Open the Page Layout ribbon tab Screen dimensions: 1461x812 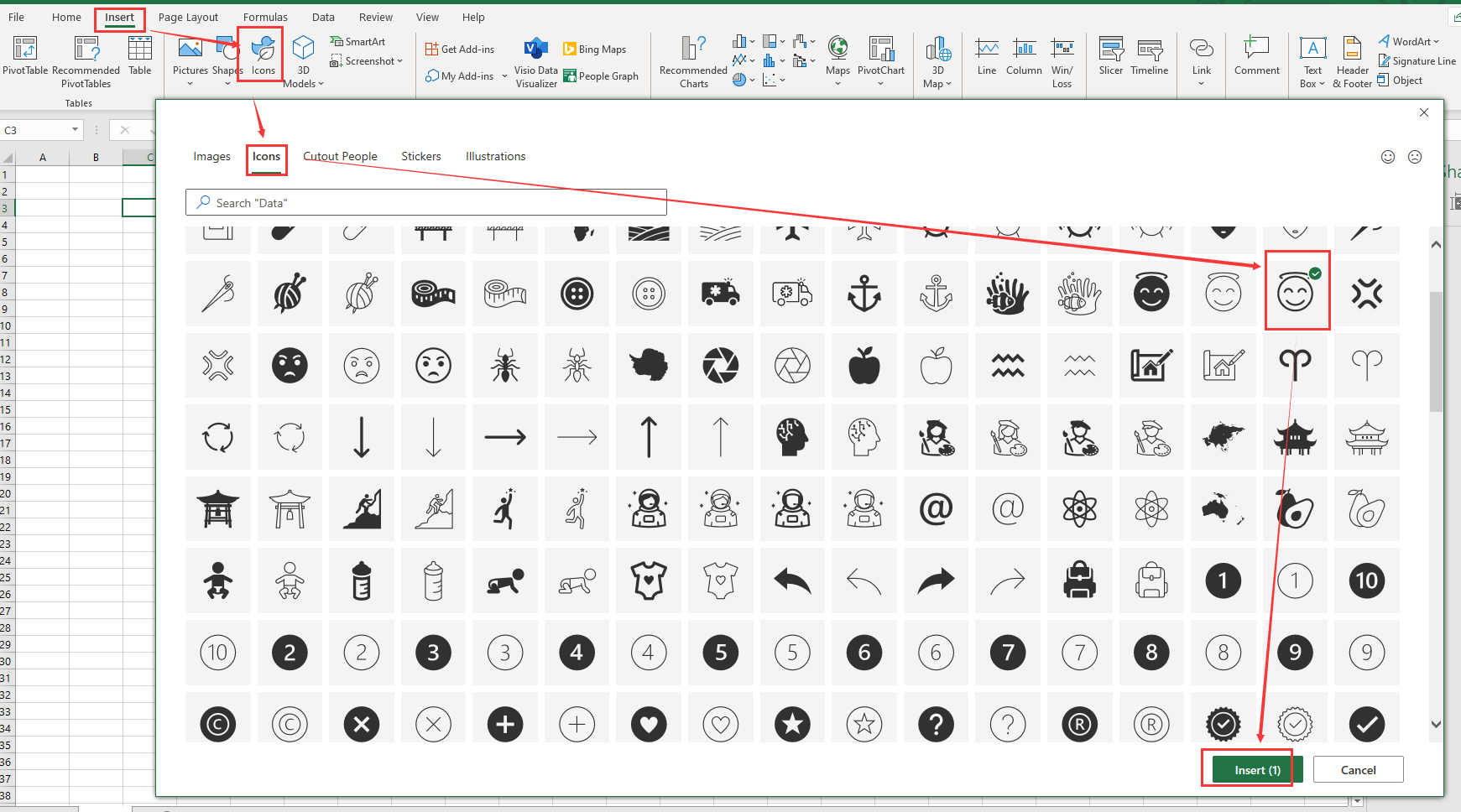pyautogui.click(x=188, y=17)
